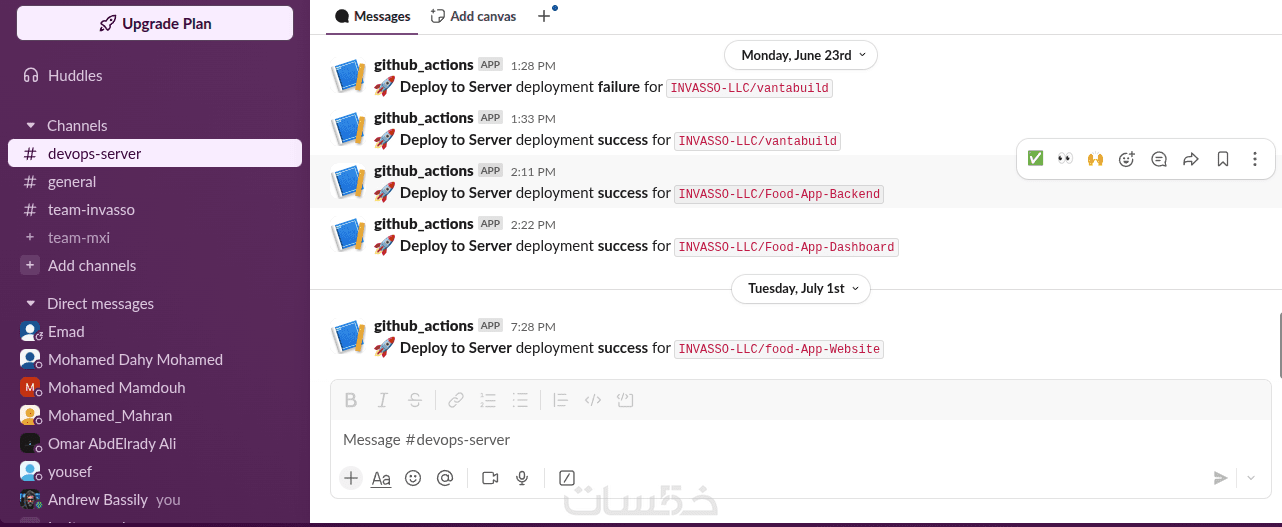Click the 7:28 PM message timestamp
Viewport: 1282px width, 527px height.
pyautogui.click(x=533, y=327)
